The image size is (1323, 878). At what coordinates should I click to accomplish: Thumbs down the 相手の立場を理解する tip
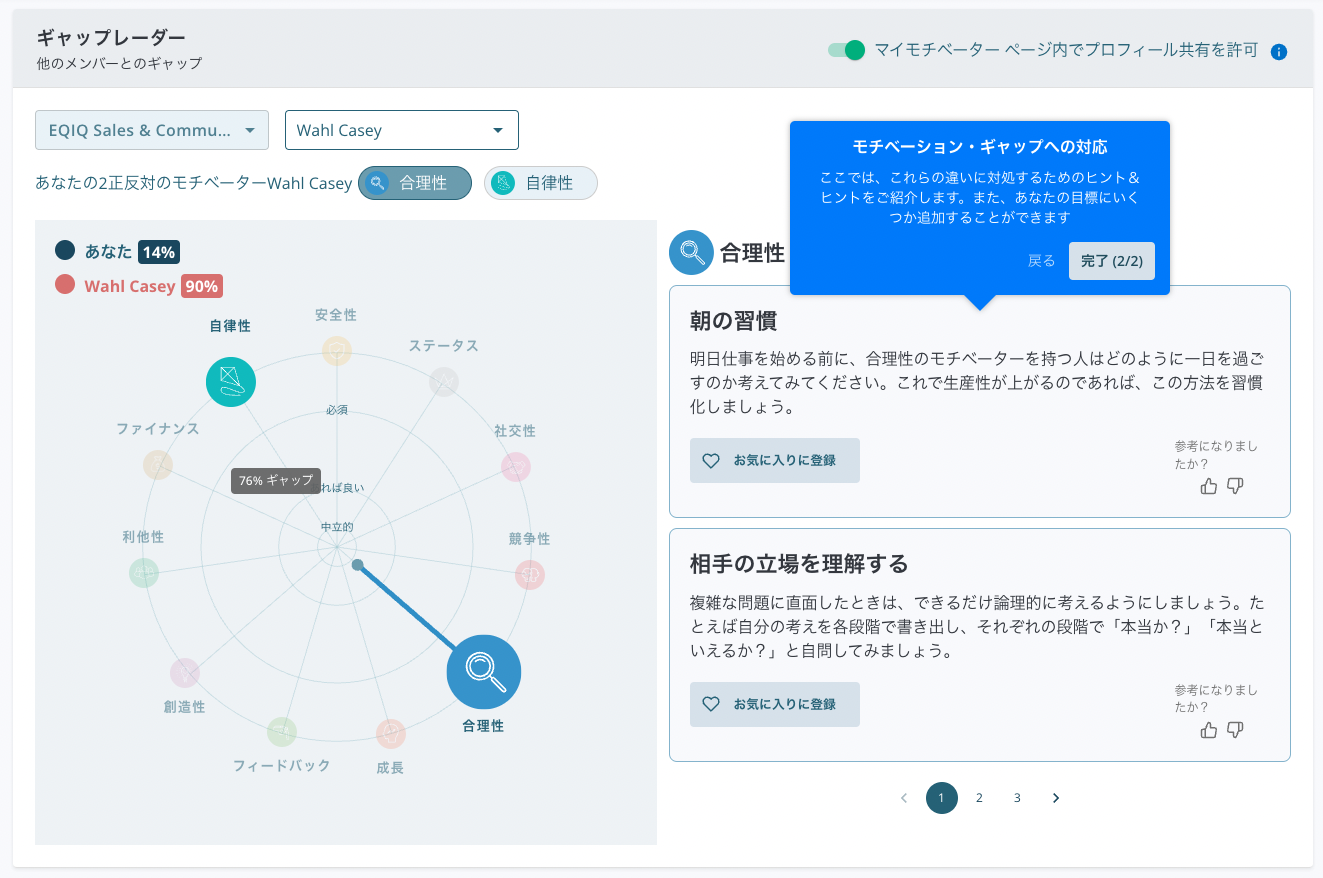(x=1235, y=730)
